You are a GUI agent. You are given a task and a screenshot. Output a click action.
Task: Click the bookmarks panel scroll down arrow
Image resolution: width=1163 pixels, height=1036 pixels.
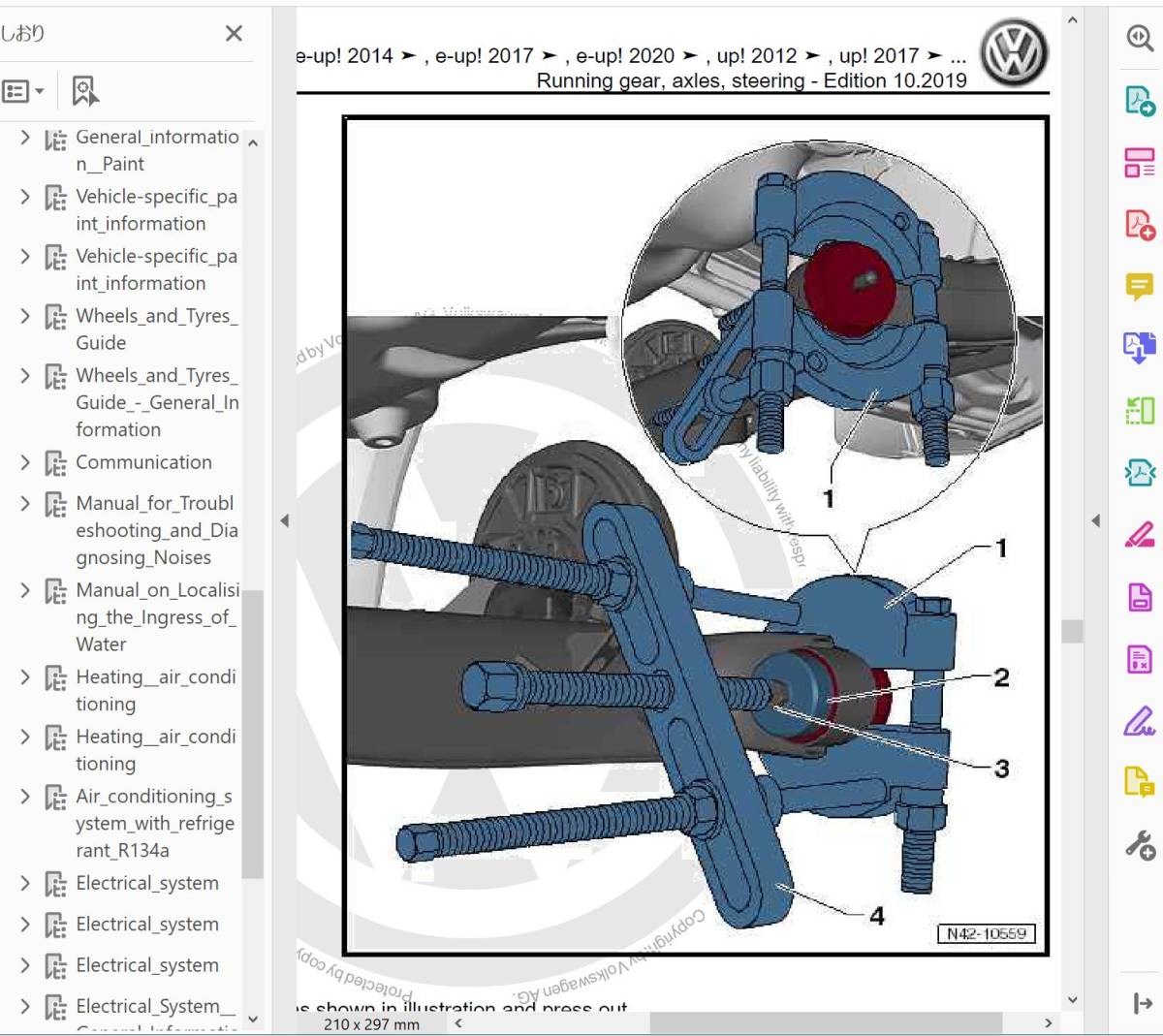tap(253, 1020)
